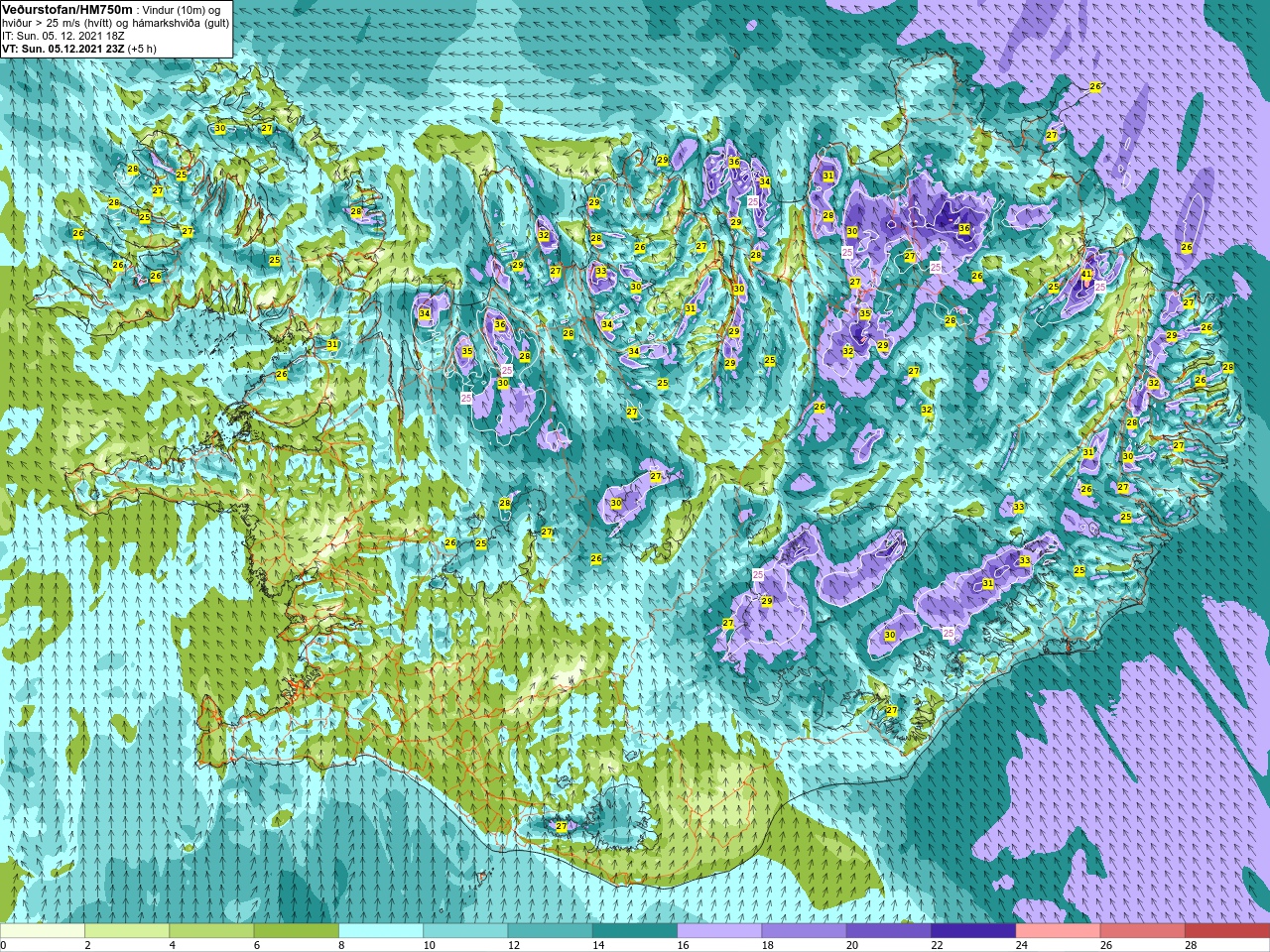Click the '0' tick label on the color scale
This screenshot has width=1270, height=952.
point(4,945)
